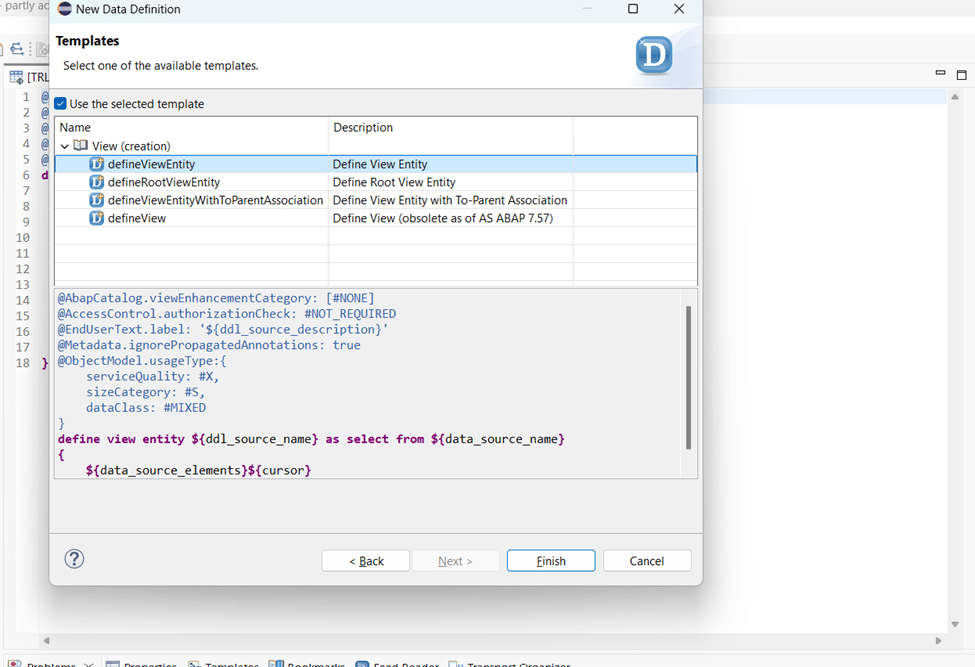Minimize the editor area pane
Screen dimensions: 975x667
[x=940, y=74]
